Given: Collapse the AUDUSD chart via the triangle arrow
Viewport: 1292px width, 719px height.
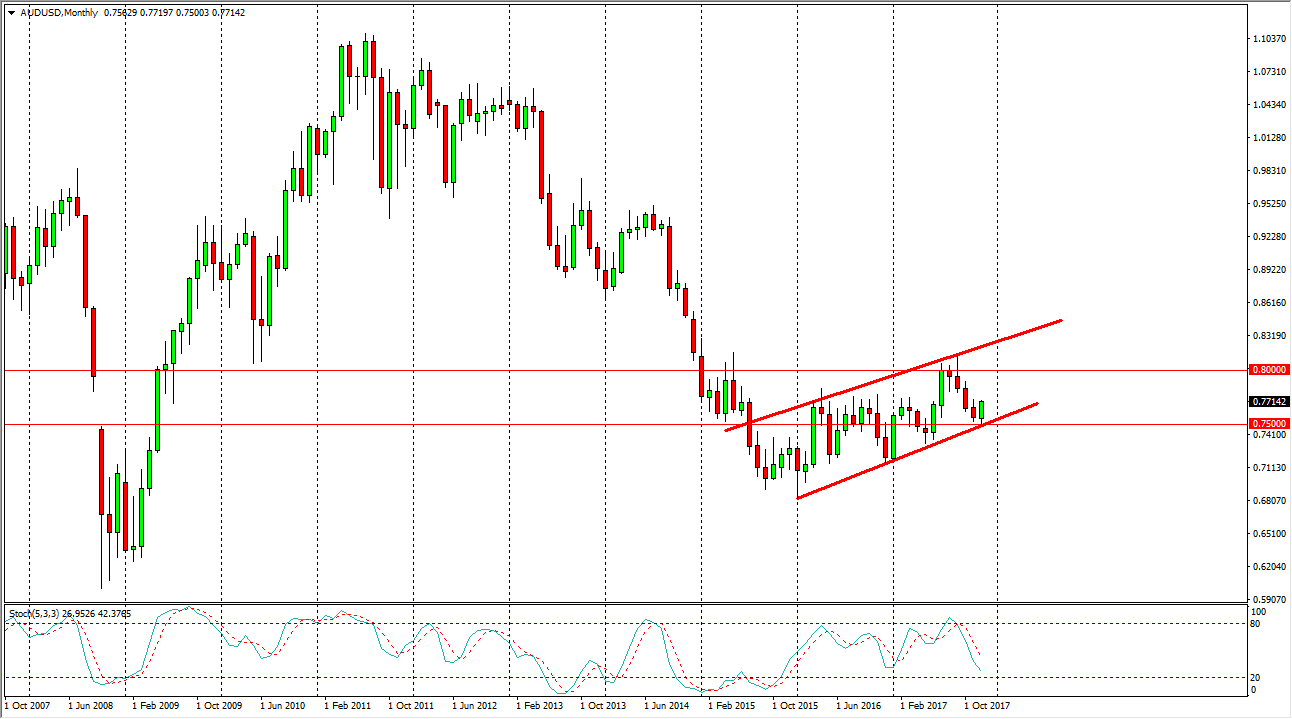Looking at the screenshot, I should pyautogui.click(x=8, y=15).
